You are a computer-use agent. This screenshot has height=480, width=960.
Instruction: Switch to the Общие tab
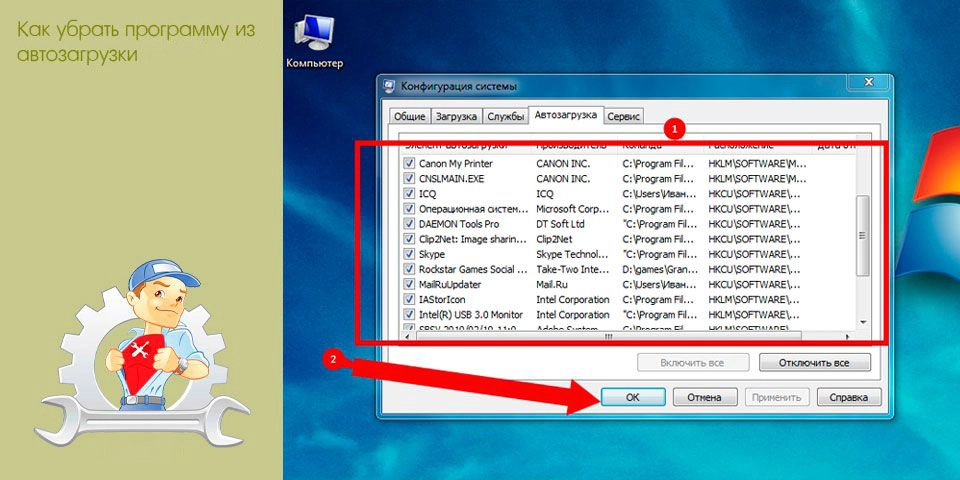[408, 117]
